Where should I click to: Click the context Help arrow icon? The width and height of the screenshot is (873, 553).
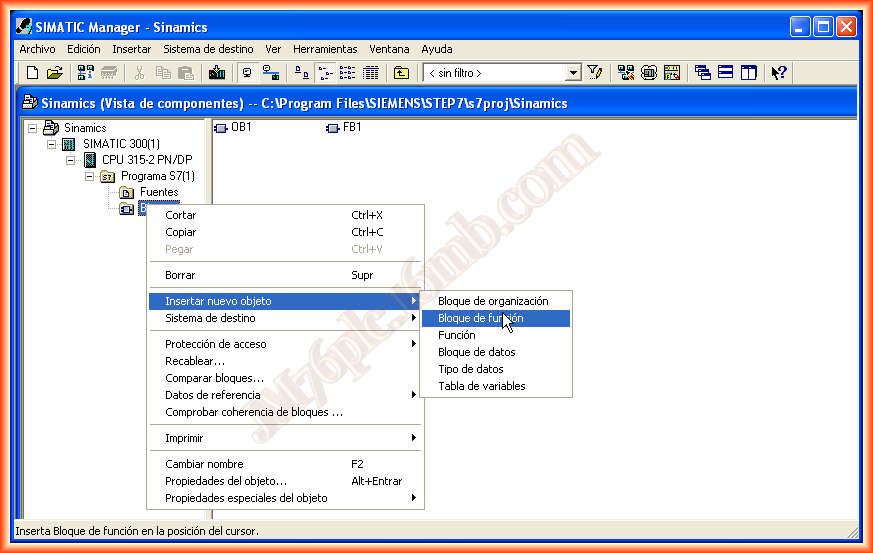779,73
